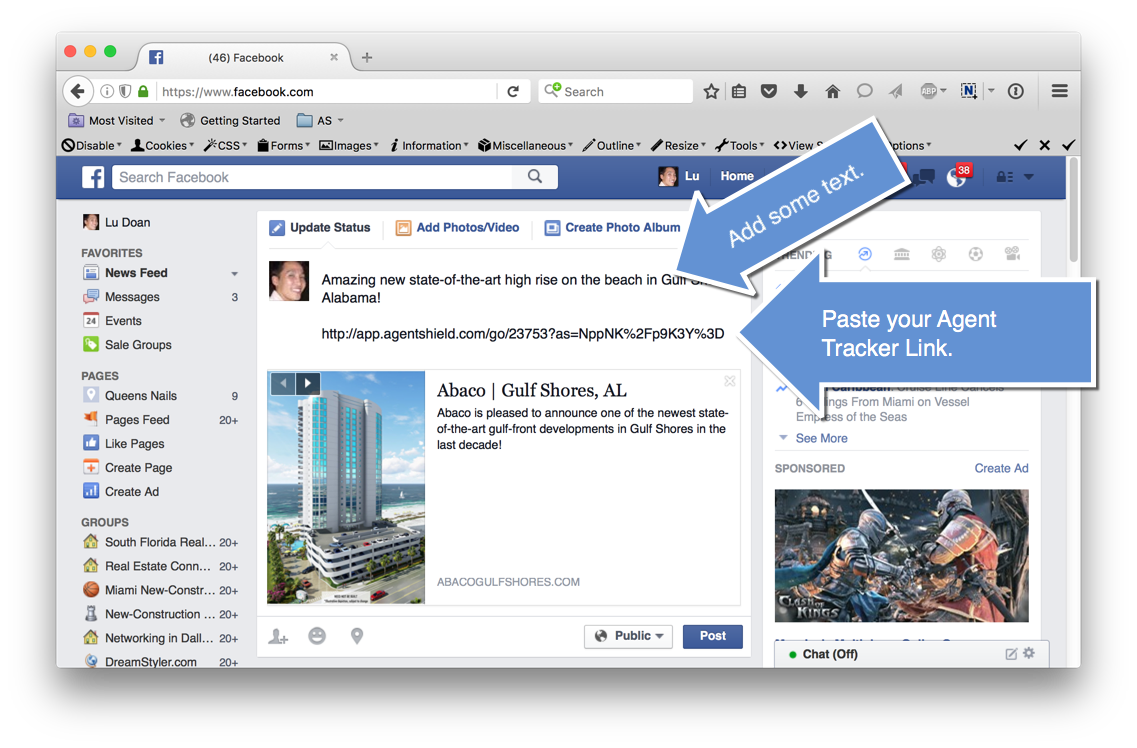The image size is (1137, 748).
Task: Show politics trending category icon
Action: tap(901, 254)
